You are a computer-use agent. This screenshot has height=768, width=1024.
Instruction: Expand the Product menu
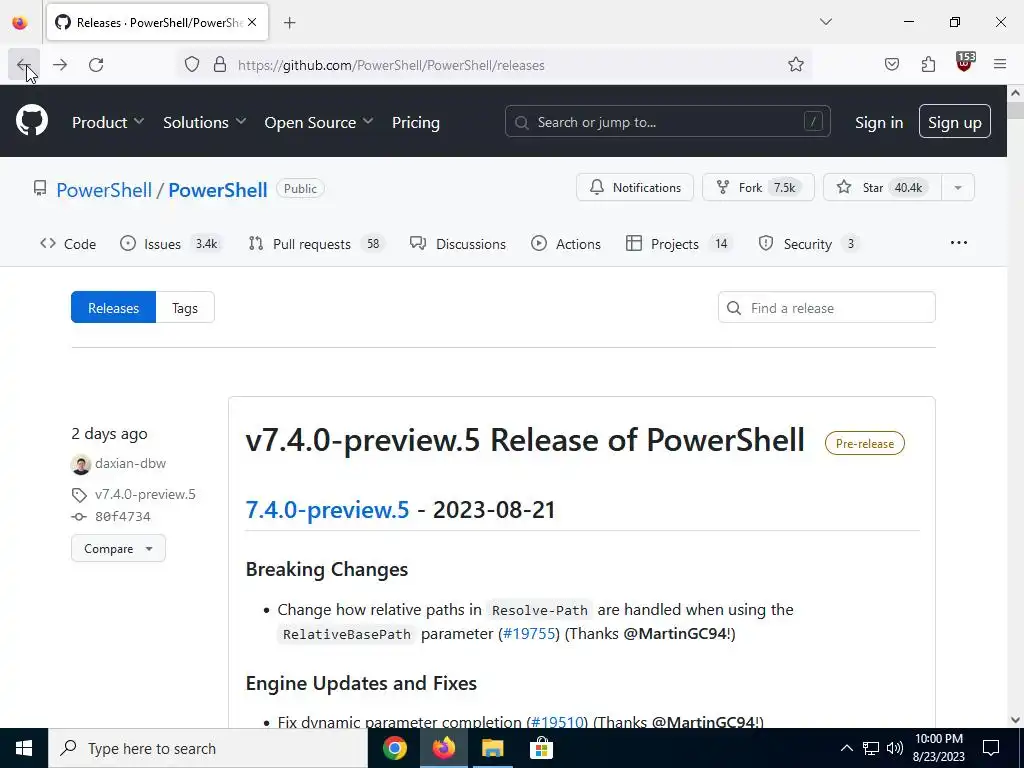108,122
